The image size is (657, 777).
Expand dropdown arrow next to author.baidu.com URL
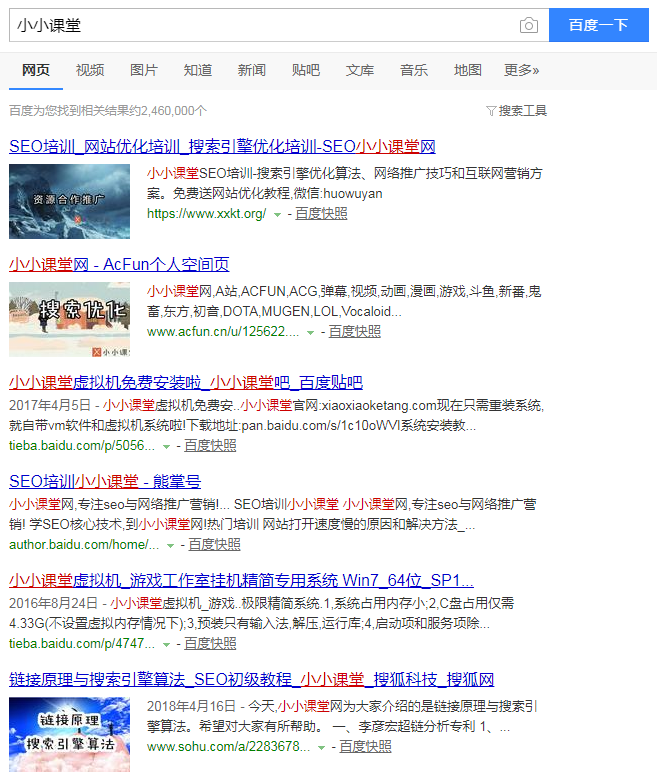[170, 546]
